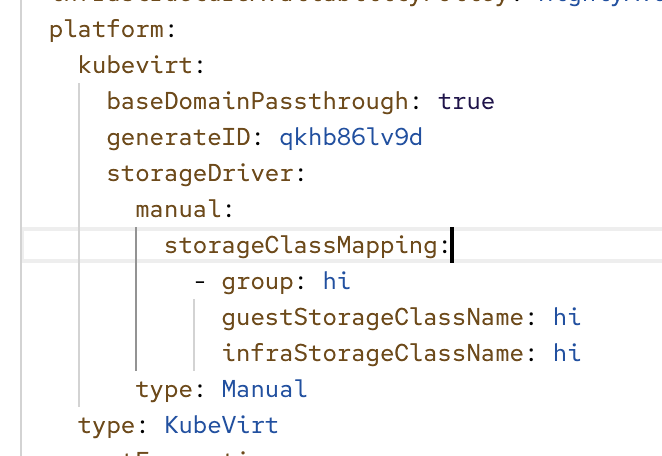Viewport: 662px width, 456px height.
Task: Click the "hi" value of guestStorageClassName
Action: click(568, 317)
